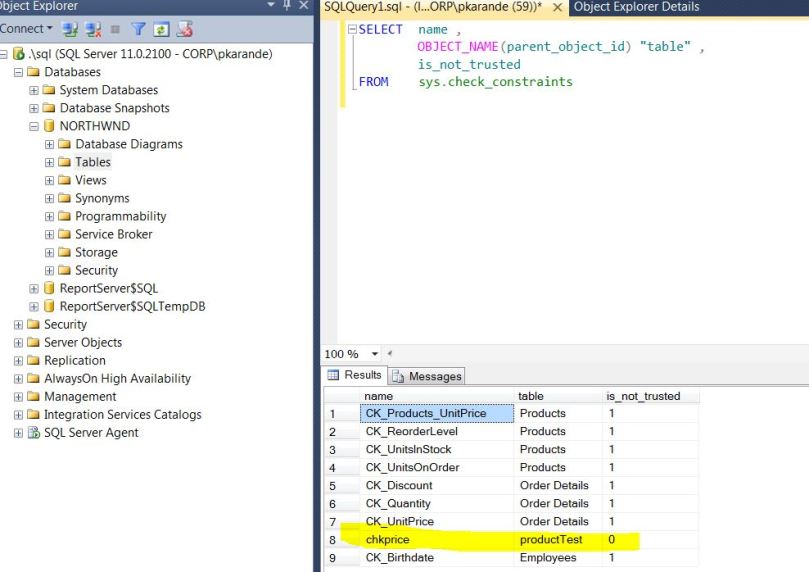809x572 pixels.
Task: Switch to Object Explorer Details tab
Action: (x=636, y=7)
